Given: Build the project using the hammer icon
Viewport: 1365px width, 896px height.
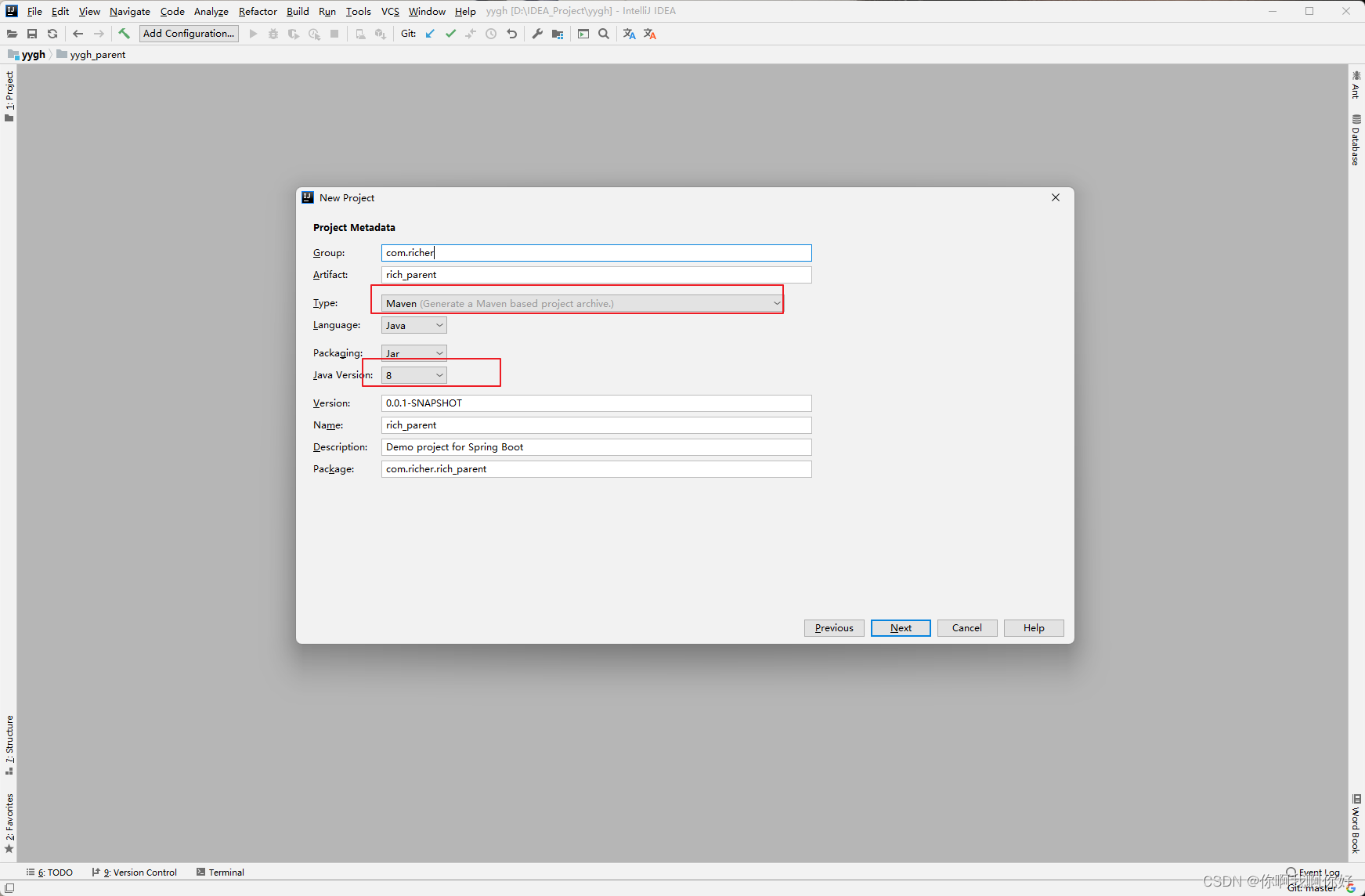Looking at the screenshot, I should point(125,34).
